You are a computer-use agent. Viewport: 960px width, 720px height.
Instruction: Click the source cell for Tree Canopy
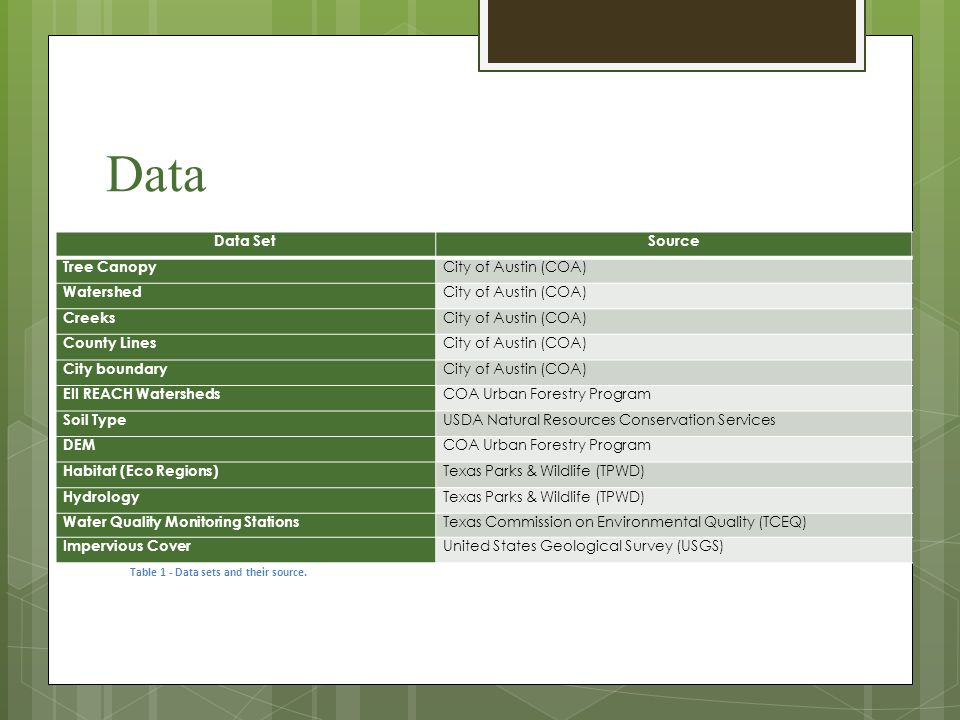[673, 270]
